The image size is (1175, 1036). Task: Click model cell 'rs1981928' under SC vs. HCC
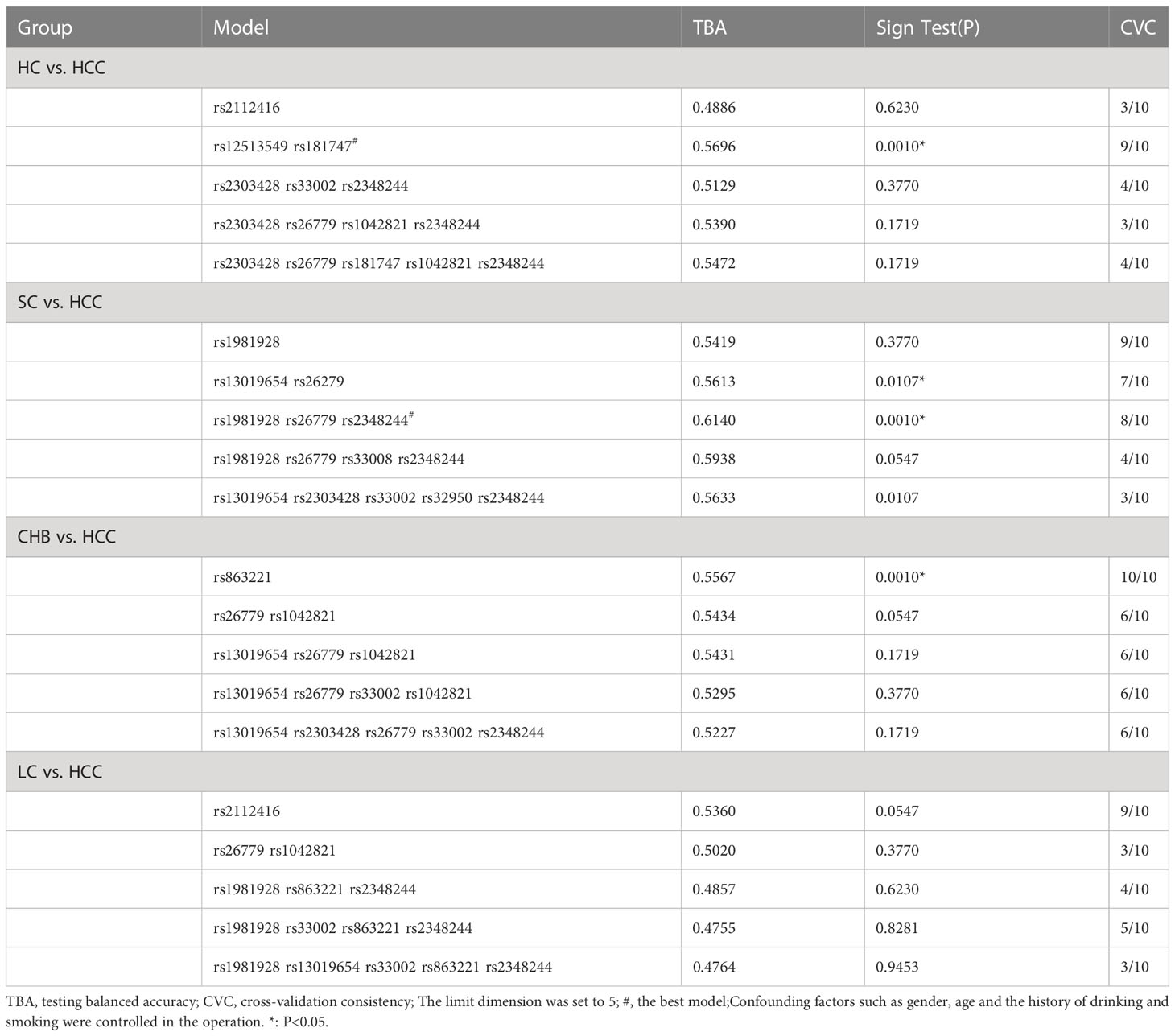246,342
